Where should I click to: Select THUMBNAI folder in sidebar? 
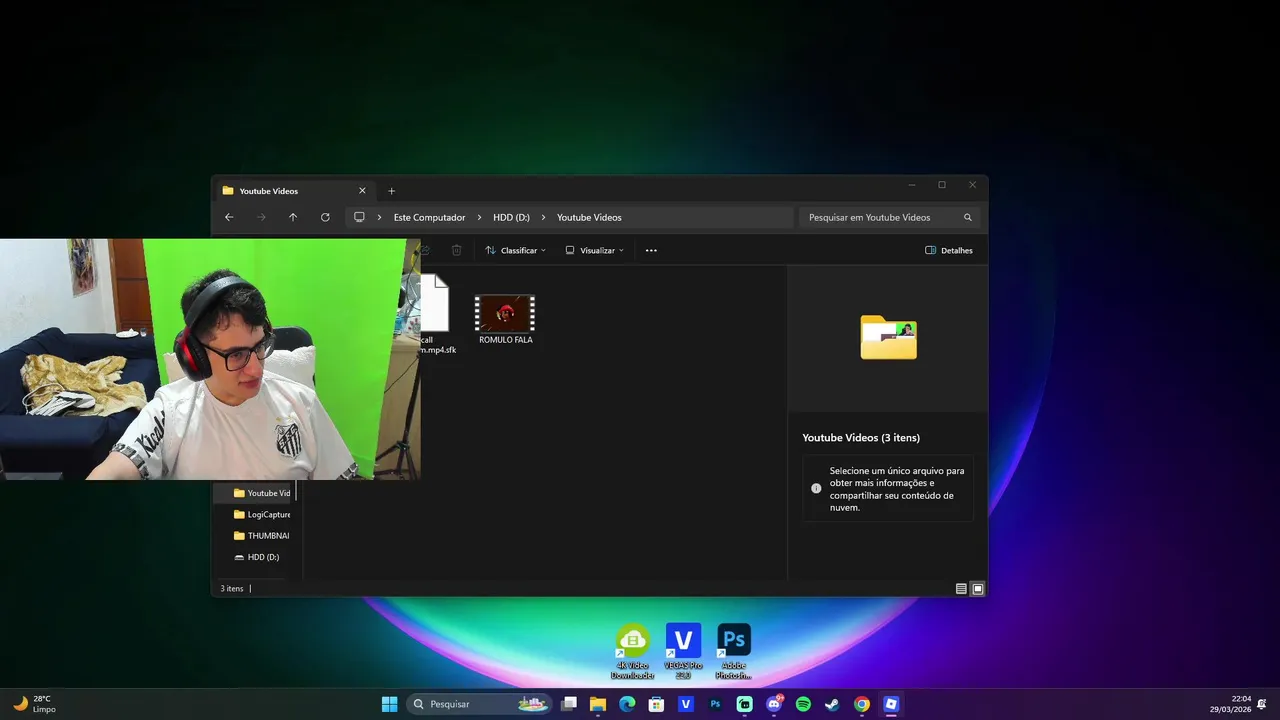pyautogui.click(x=262, y=536)
